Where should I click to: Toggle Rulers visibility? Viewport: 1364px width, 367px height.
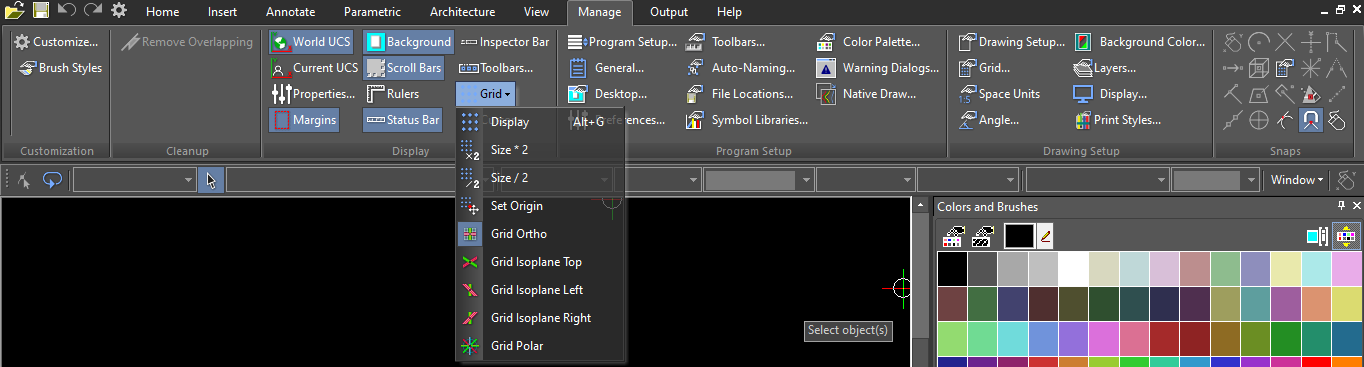pyautogui.click(x=392, y=94)
